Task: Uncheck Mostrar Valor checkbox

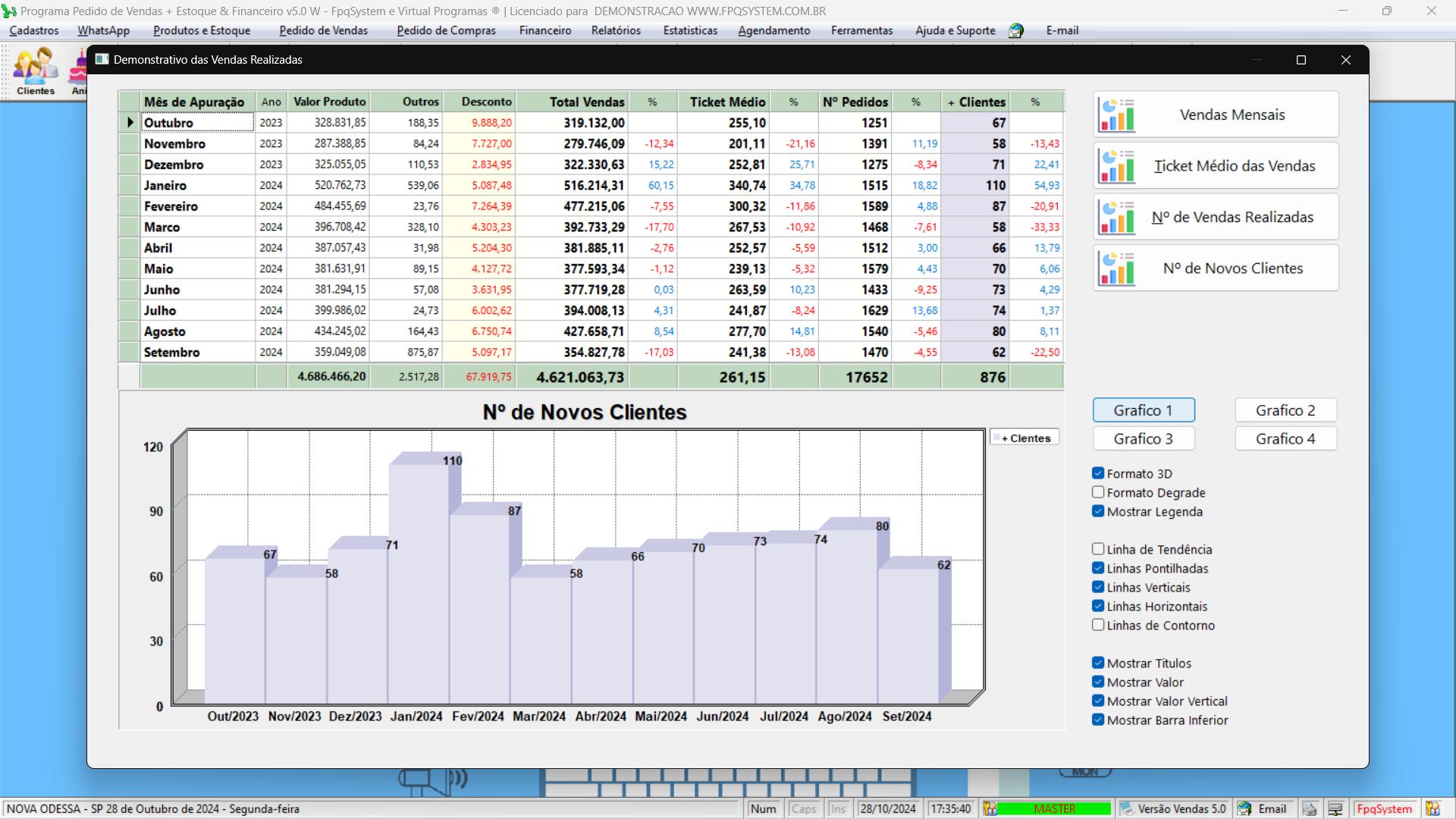Action: 1098,682
